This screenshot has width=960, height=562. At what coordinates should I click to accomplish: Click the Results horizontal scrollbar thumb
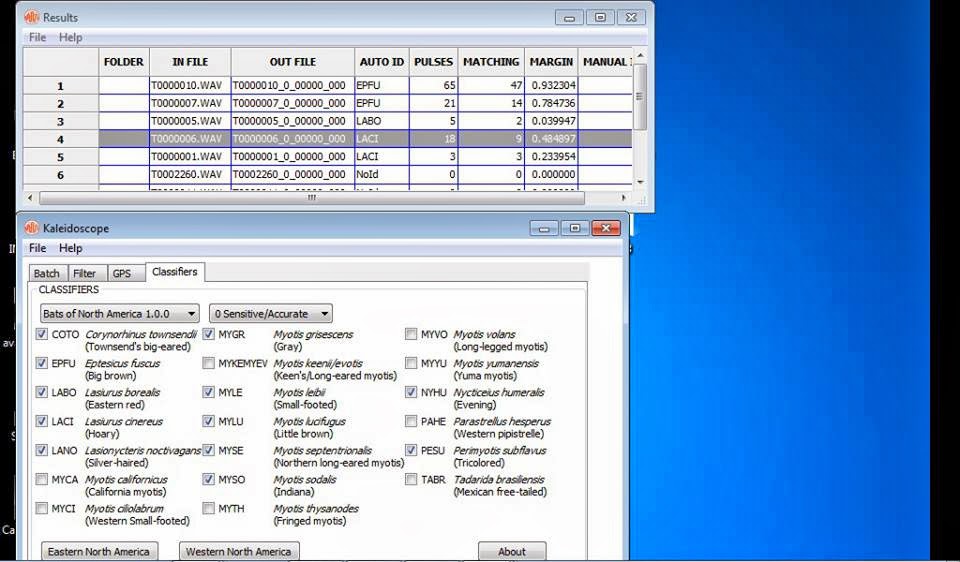(312, 198)
